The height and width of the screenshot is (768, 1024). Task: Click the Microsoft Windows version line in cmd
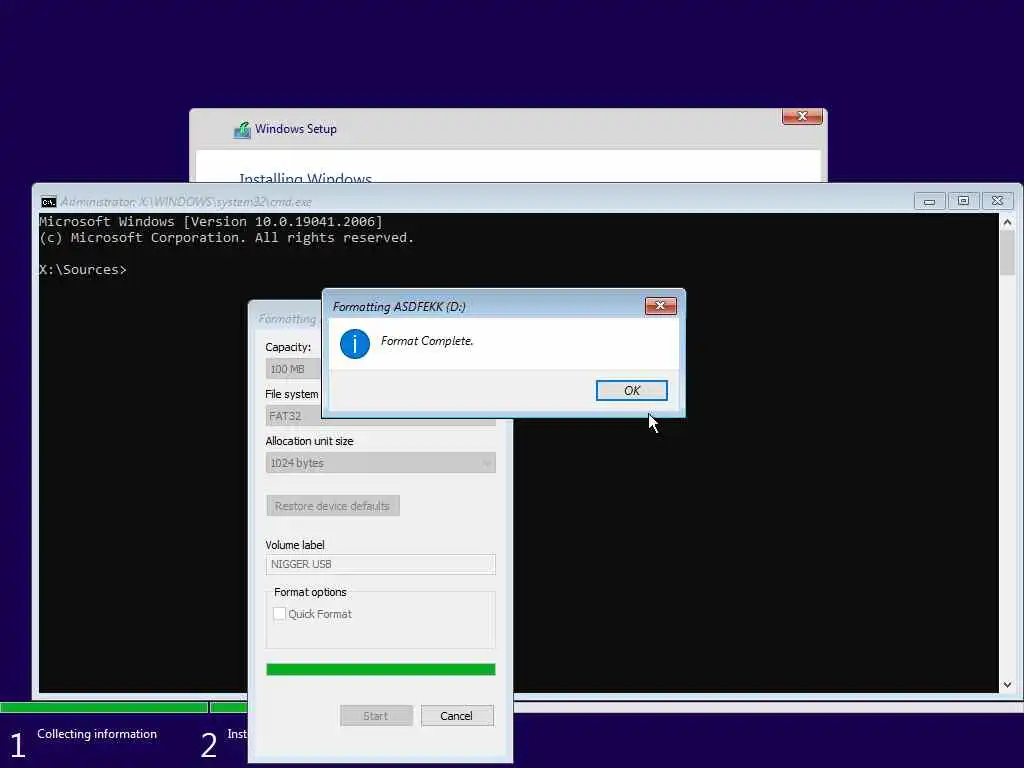tap(211, 221)
